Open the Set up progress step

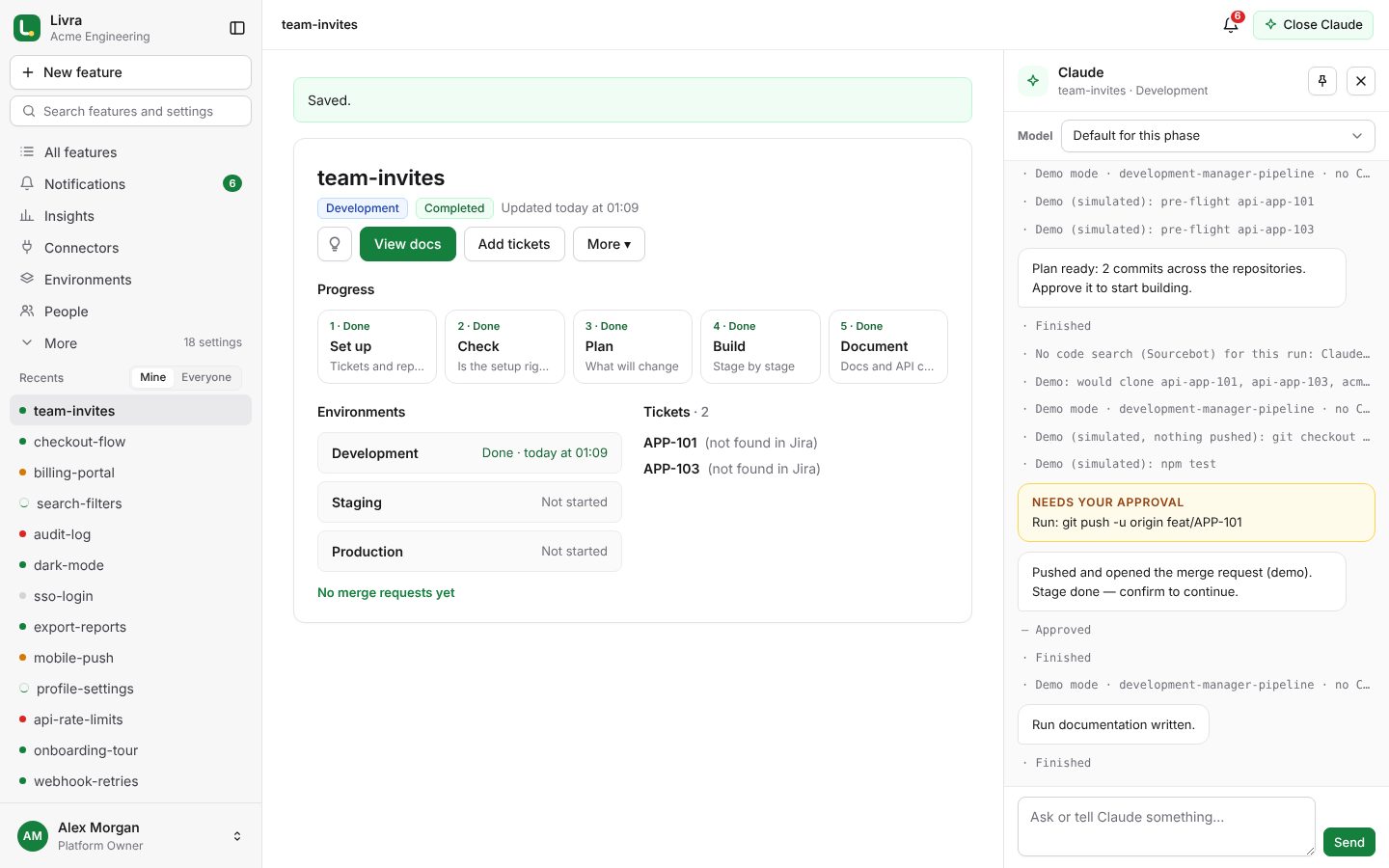pos(377,346)
